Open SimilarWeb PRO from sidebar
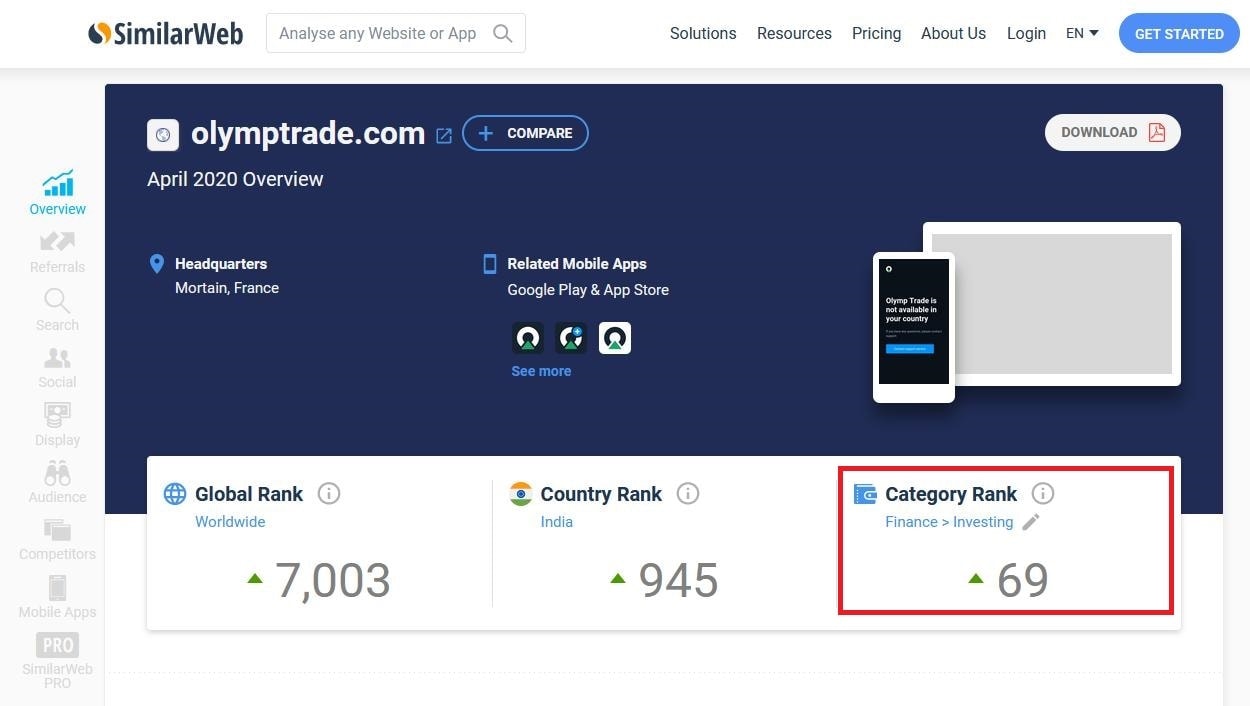The image size is (1250, 706). [x=57, y=661]
